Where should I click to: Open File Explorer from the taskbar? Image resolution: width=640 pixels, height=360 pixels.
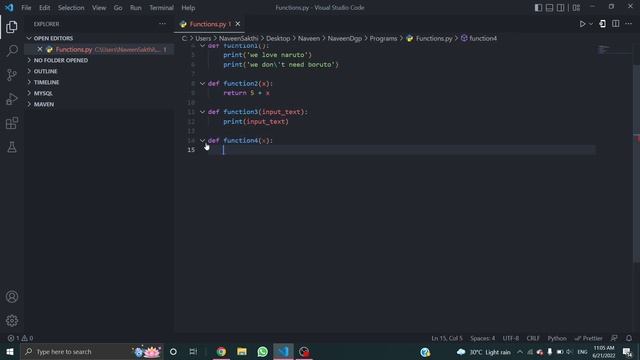coord(242,351)
